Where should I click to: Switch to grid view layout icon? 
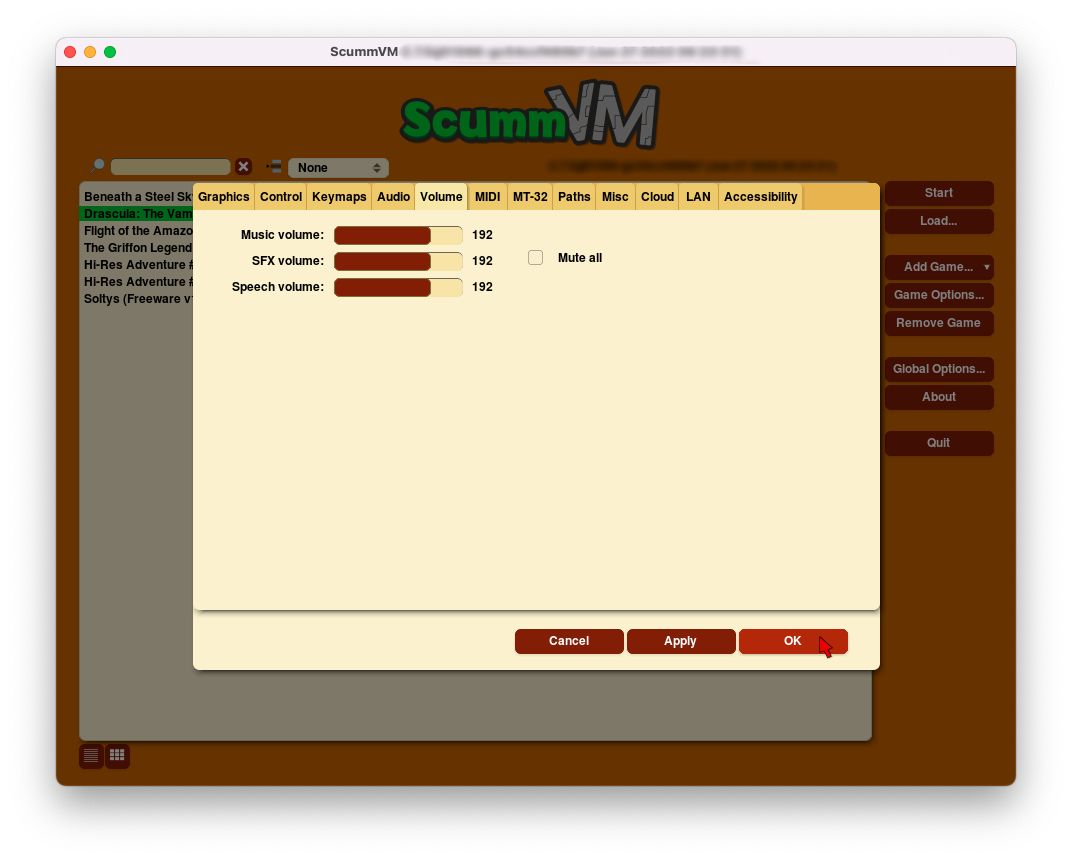[117, 756]
